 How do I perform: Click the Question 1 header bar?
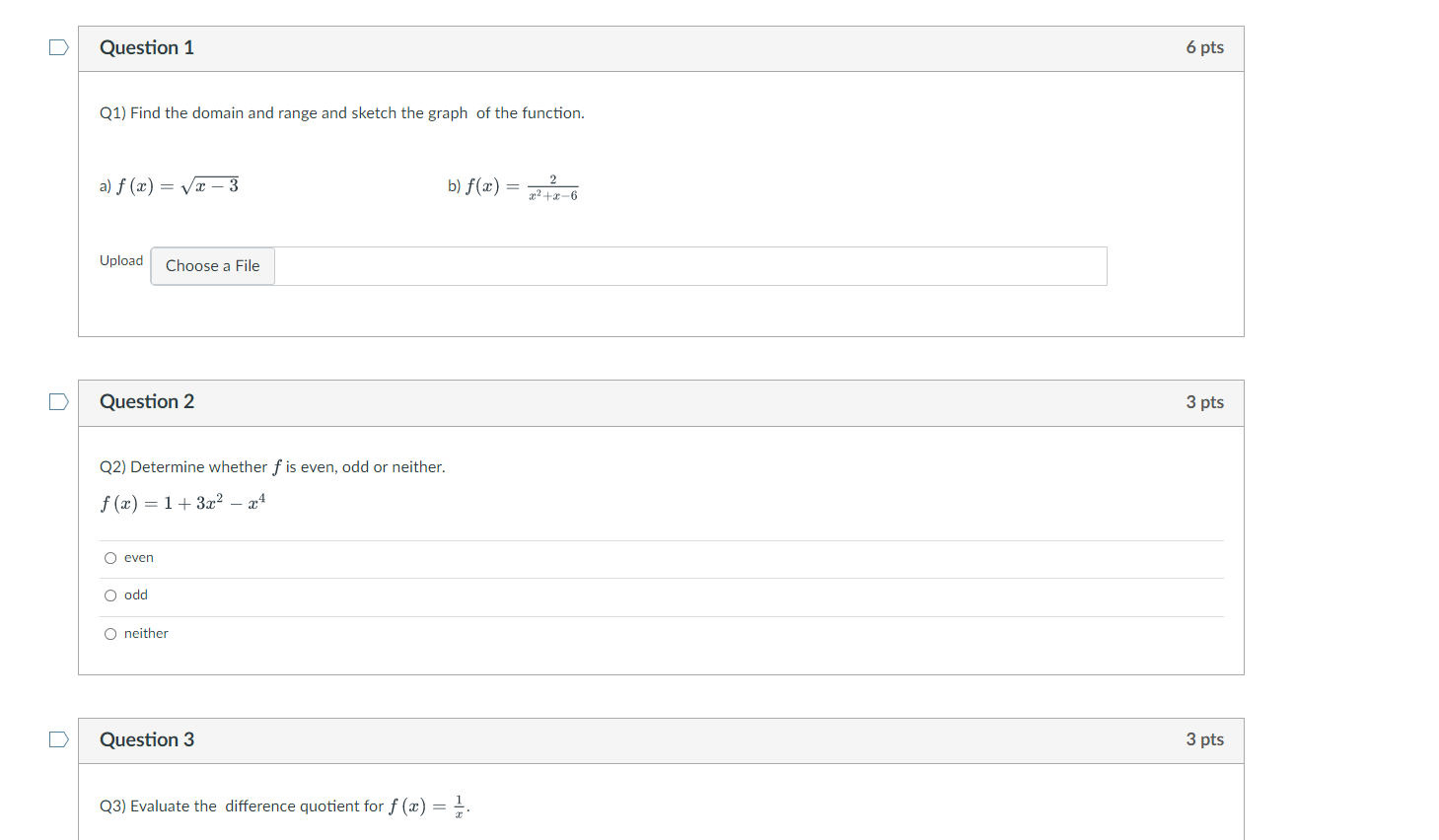point(661,47)
